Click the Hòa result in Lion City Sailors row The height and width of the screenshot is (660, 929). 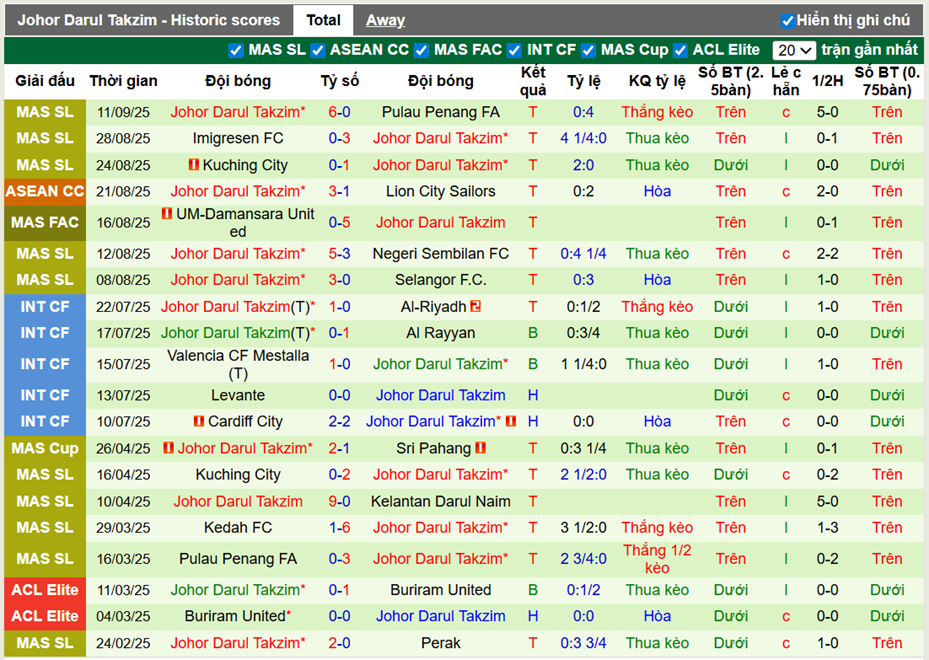point(657,191)
